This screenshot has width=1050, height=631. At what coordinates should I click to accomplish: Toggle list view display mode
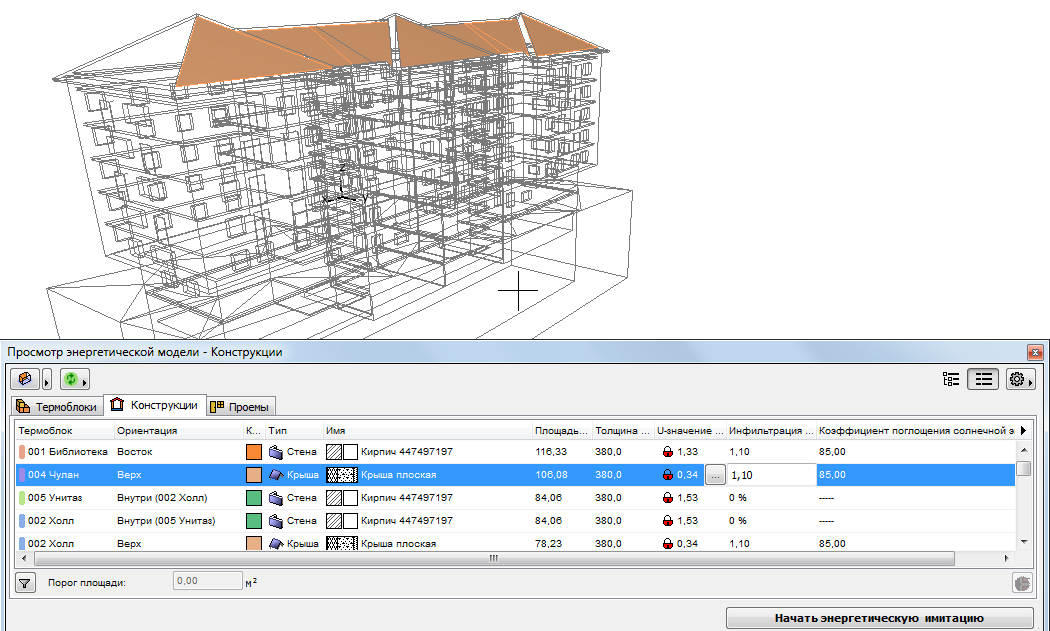(x=985, y=379)
